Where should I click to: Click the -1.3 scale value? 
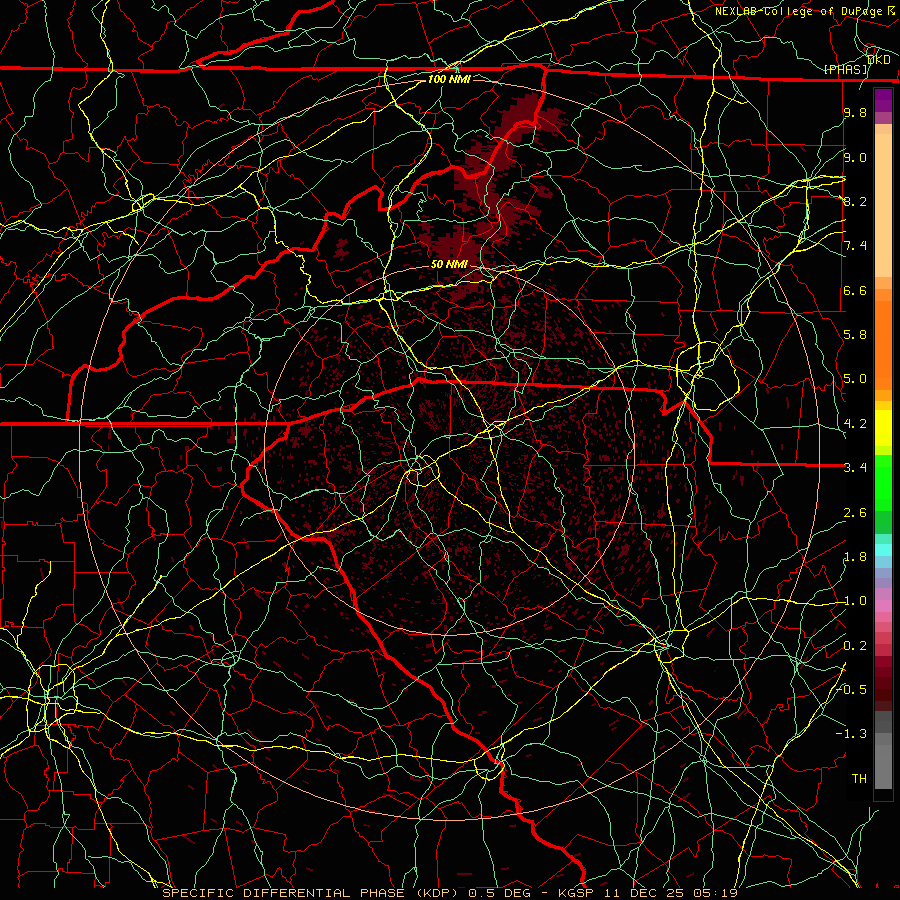(x=852, y=734)
